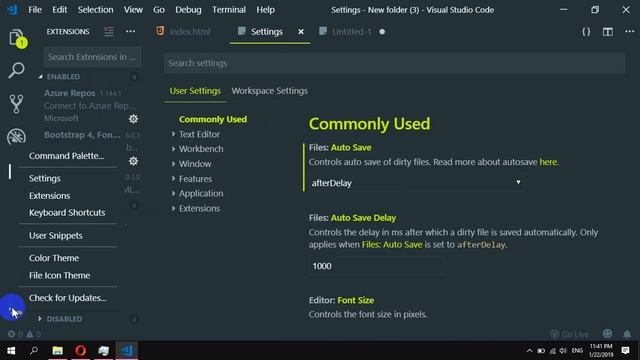Screen dimensions: 640x360
Task: Clear extensions search results icon
Action: [x=109, y=31]
